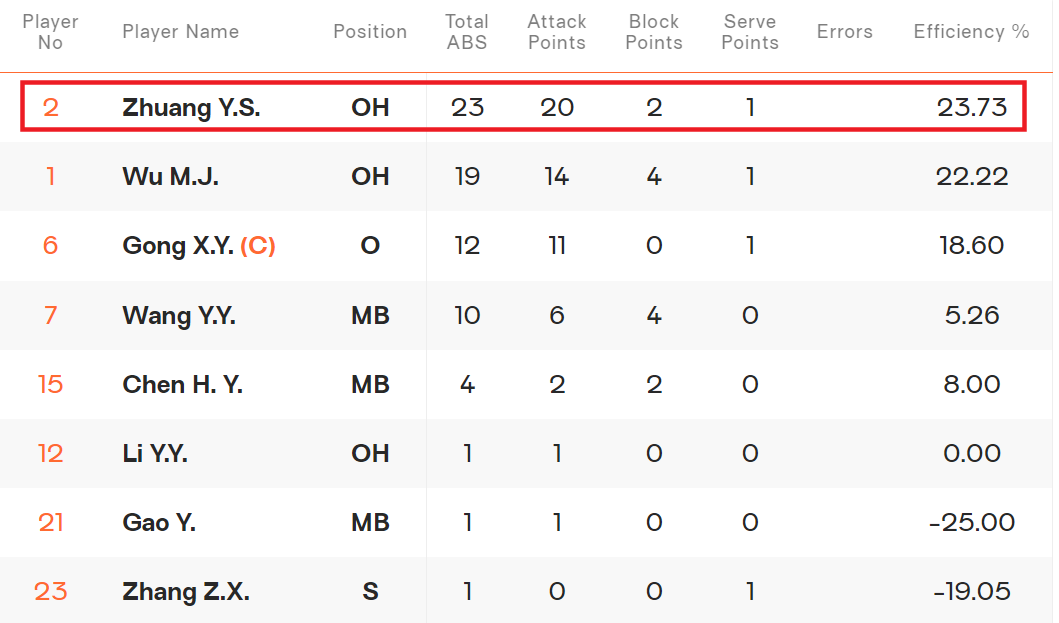Image resolution: width=1059 pixels, height=623 pixels.
Task: Click the Serve Points column header
Action: coord(750,32)
